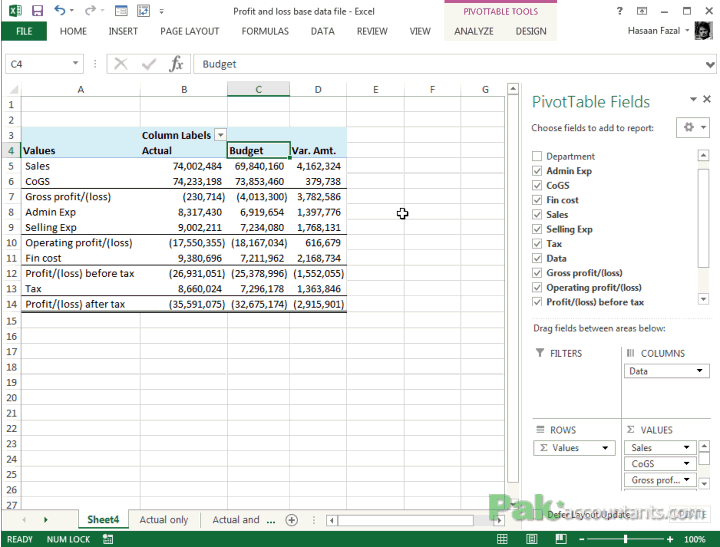Uncheck the Admin Exp field checkbox
Viewport: 720px width, 547px height.
click(x=537, y=171)
